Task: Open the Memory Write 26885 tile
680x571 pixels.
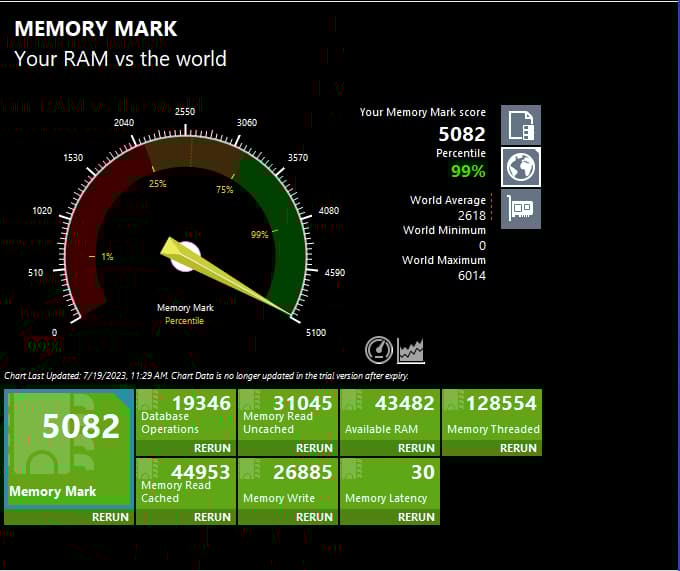Action: tap(288, 484)
